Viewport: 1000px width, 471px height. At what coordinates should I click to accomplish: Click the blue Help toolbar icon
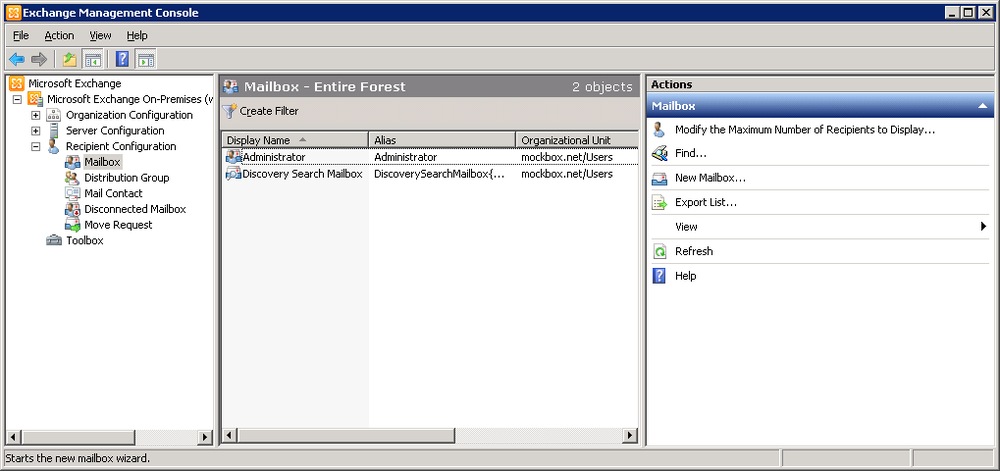click(x=122, y=60)
